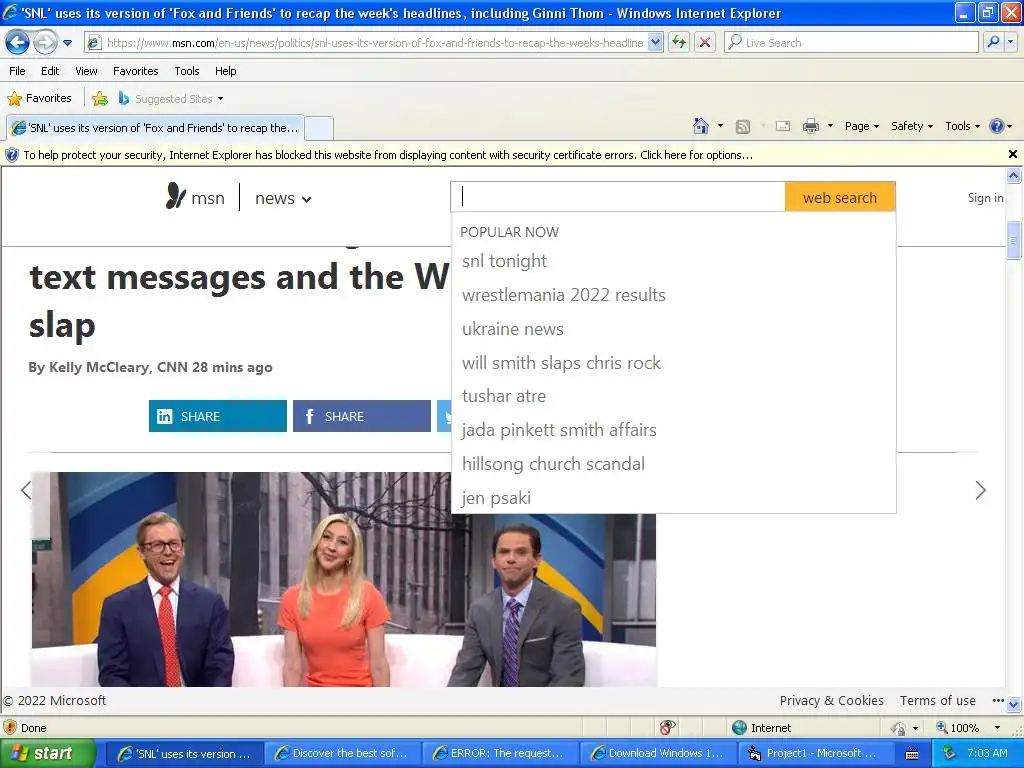Click the scrollbar down arrow
This screenshot has width=1024, height=768.
[x=1013, y=705]
